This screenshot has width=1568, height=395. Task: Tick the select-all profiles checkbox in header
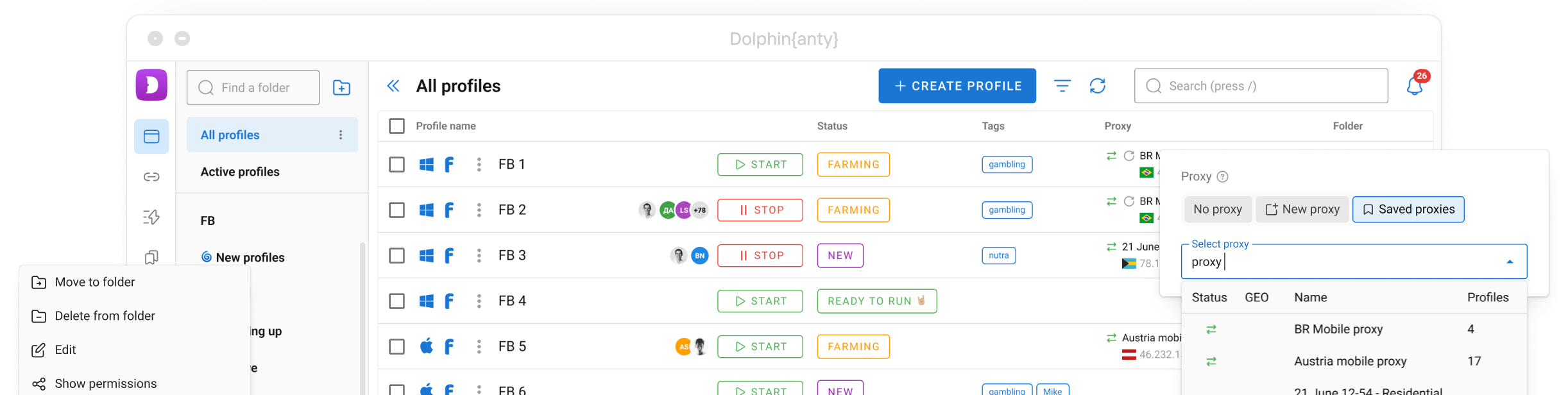click(397, 126)
